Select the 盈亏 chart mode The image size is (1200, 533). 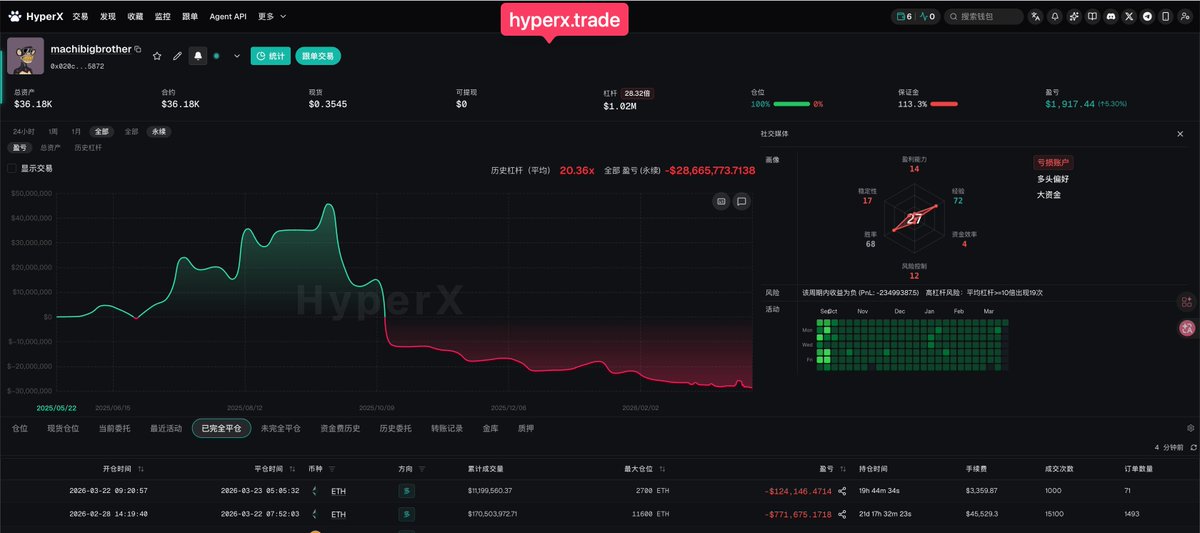pyautogui.click(x=19, y=147)
